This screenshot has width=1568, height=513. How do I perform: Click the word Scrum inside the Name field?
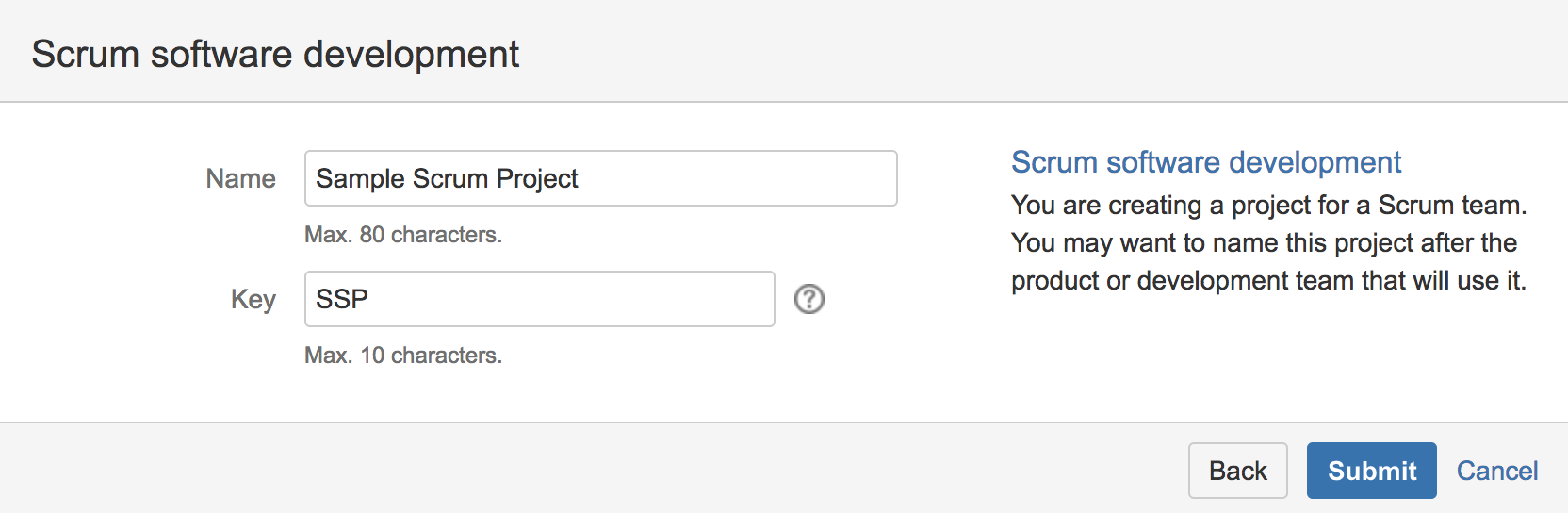(x=450, y=178)
